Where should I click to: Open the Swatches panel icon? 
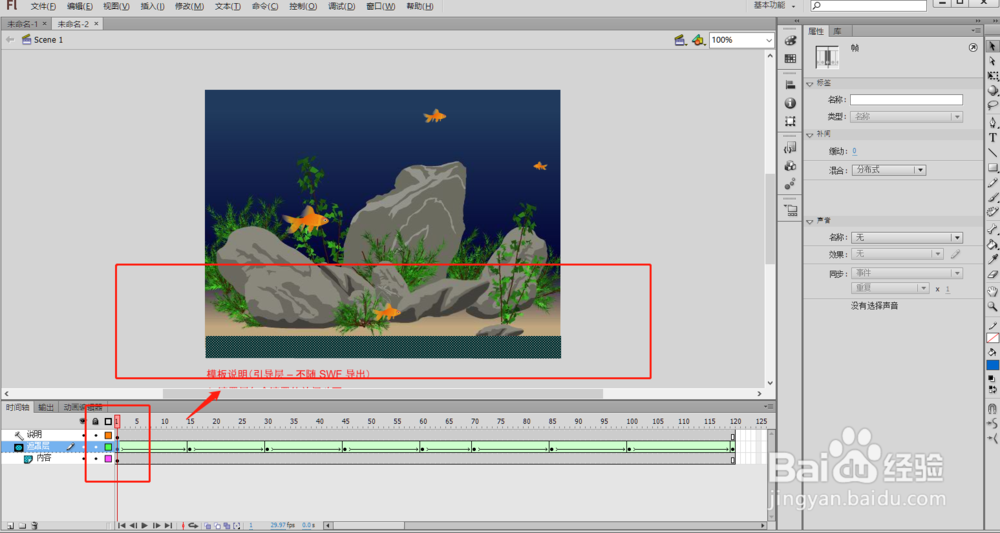790,59
